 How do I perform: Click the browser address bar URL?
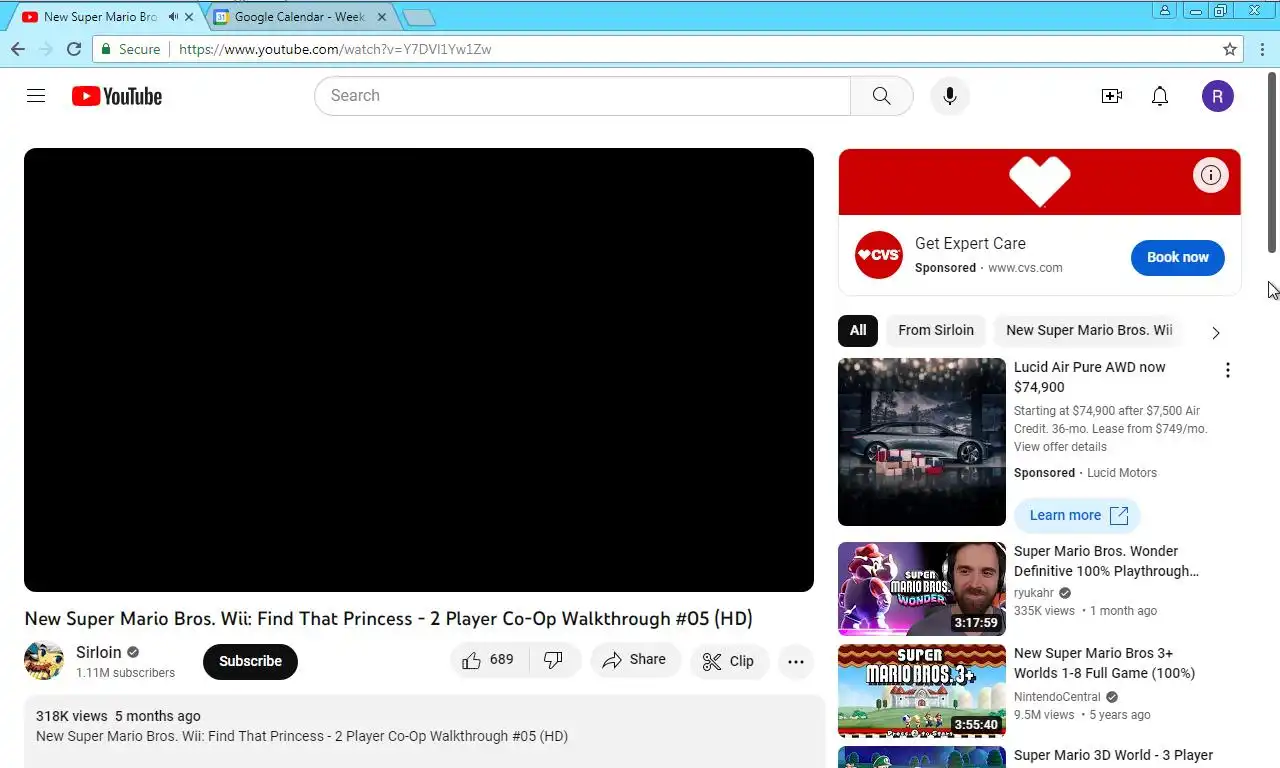tap(334, 49)
